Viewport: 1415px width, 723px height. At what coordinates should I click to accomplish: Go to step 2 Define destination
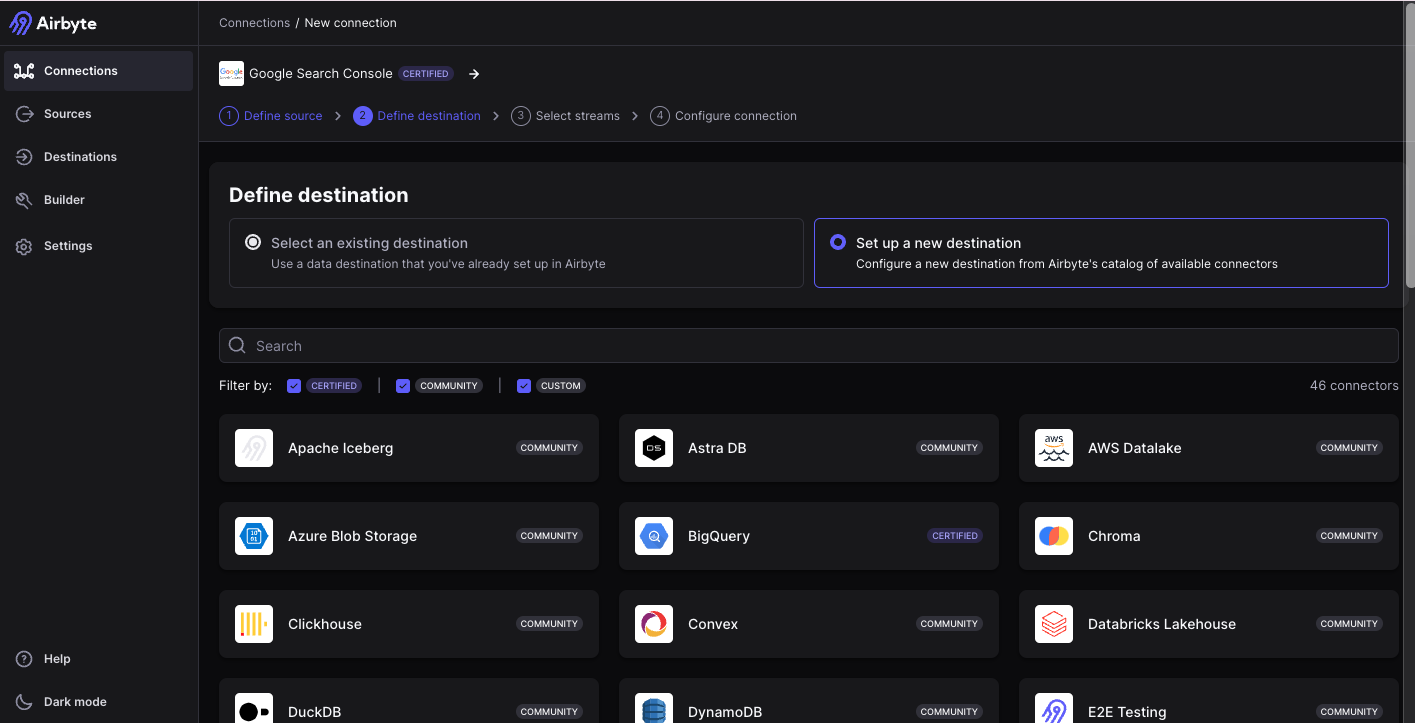tap(417, 116)
